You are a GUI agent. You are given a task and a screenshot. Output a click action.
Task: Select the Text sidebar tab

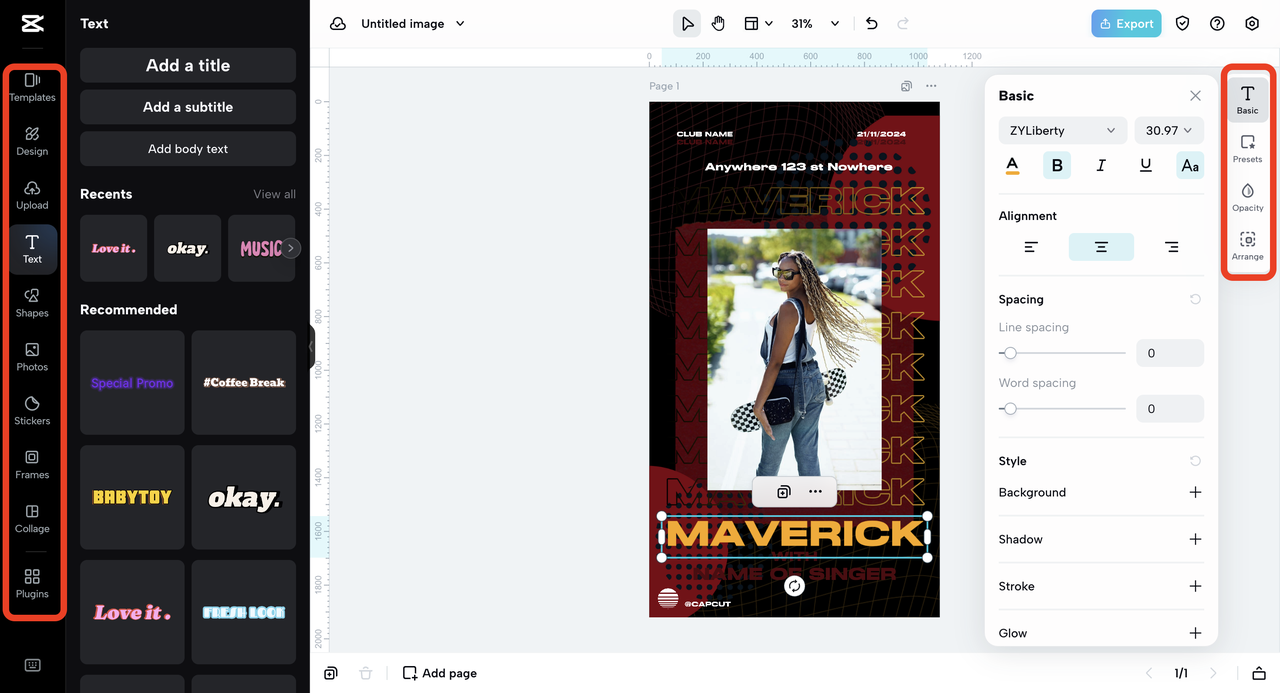pyautogui.click(x=32, y=249)
